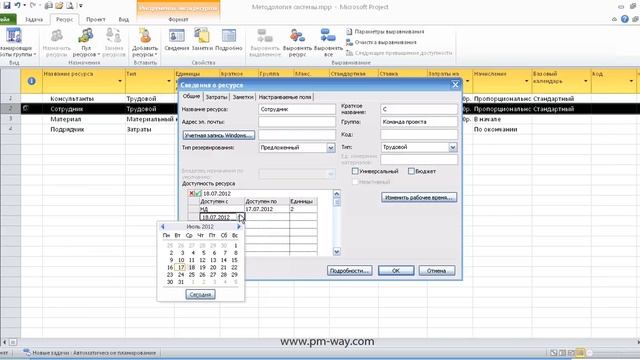The height and width of the screenshot is (360, 640).
Task: Click the Windows Account button
Action: tap(219, 135)
